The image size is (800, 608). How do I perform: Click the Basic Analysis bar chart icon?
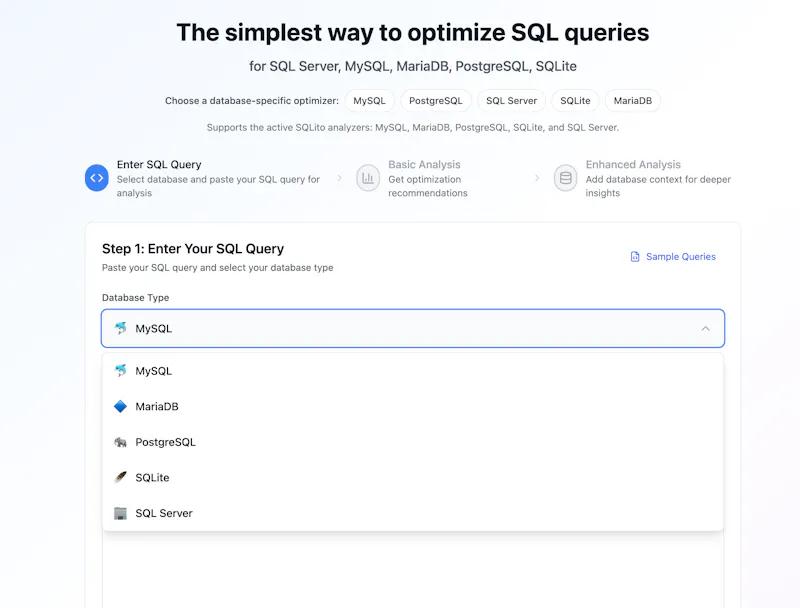click(x=368, y=178)
